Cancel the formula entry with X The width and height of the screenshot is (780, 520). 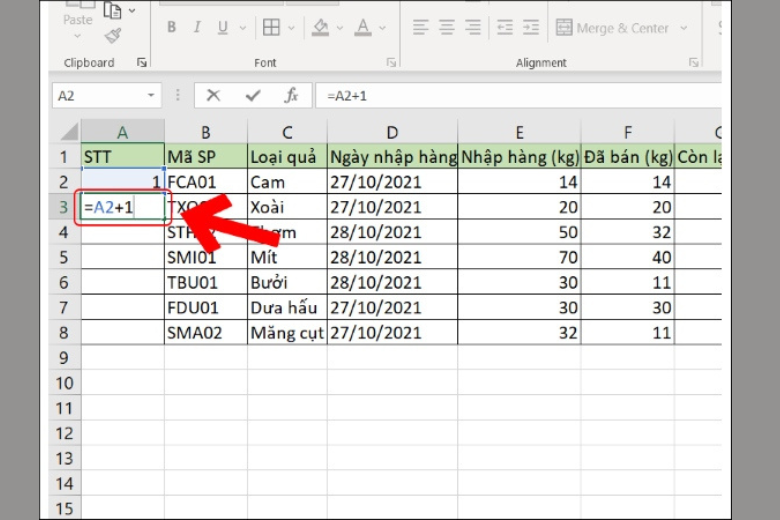[213, 96]
